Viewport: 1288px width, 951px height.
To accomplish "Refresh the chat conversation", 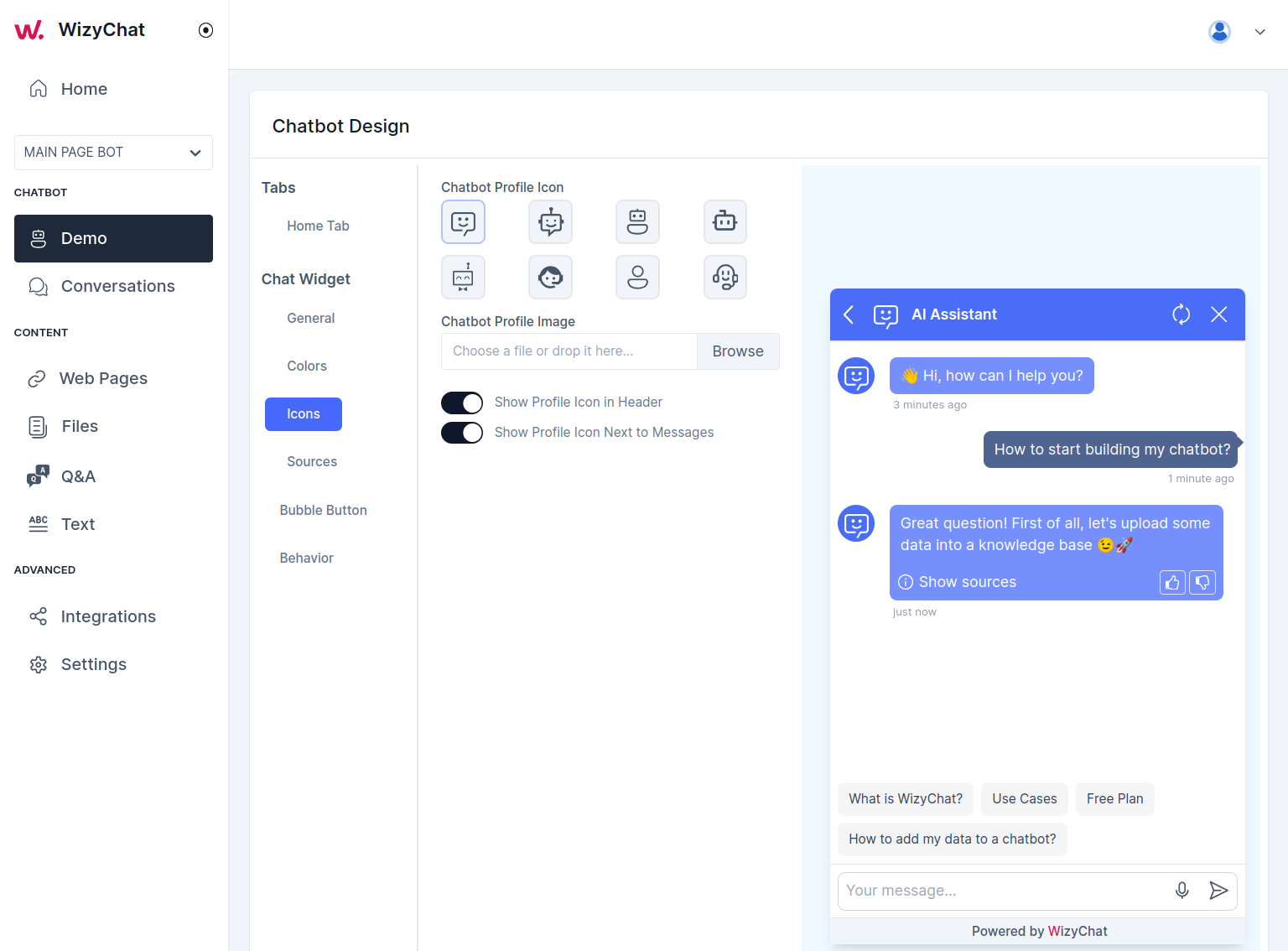I will pos(1181,314).
